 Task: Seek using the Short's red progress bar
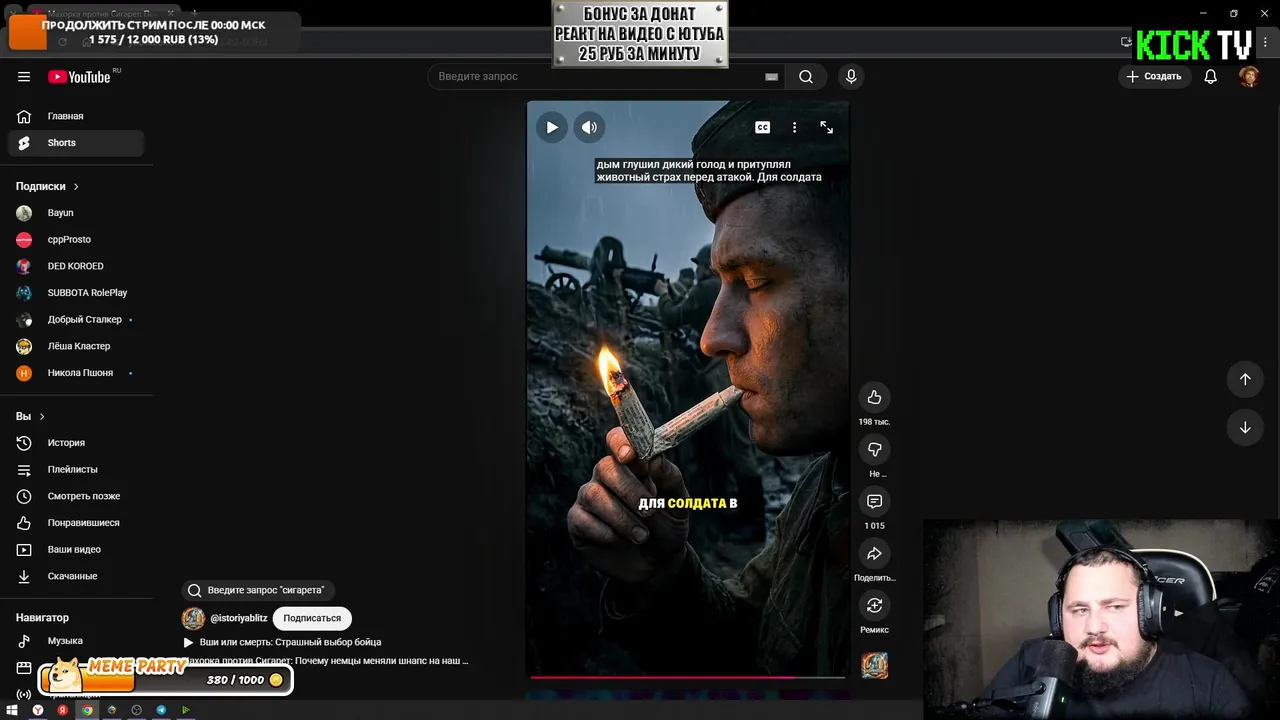point(687,677)
